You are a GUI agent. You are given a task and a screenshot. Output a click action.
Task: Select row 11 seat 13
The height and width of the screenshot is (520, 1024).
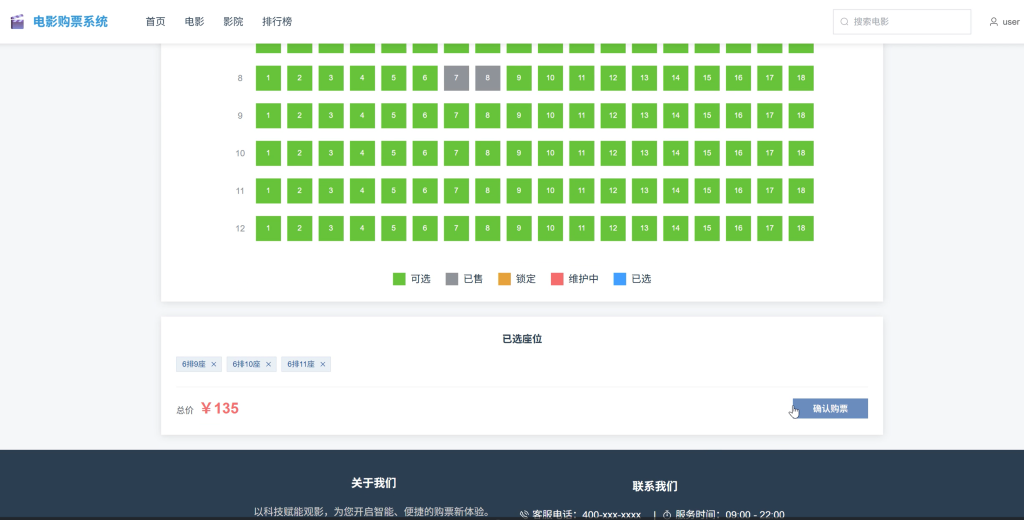point(645,191)
